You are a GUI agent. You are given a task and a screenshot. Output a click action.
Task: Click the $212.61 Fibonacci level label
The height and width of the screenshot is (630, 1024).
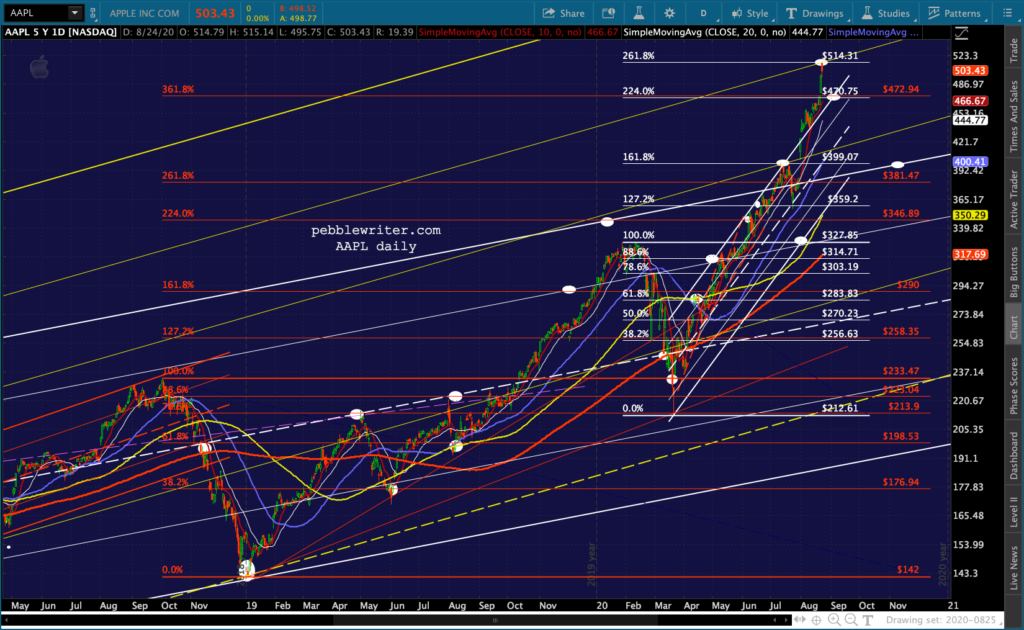(840, 408)
